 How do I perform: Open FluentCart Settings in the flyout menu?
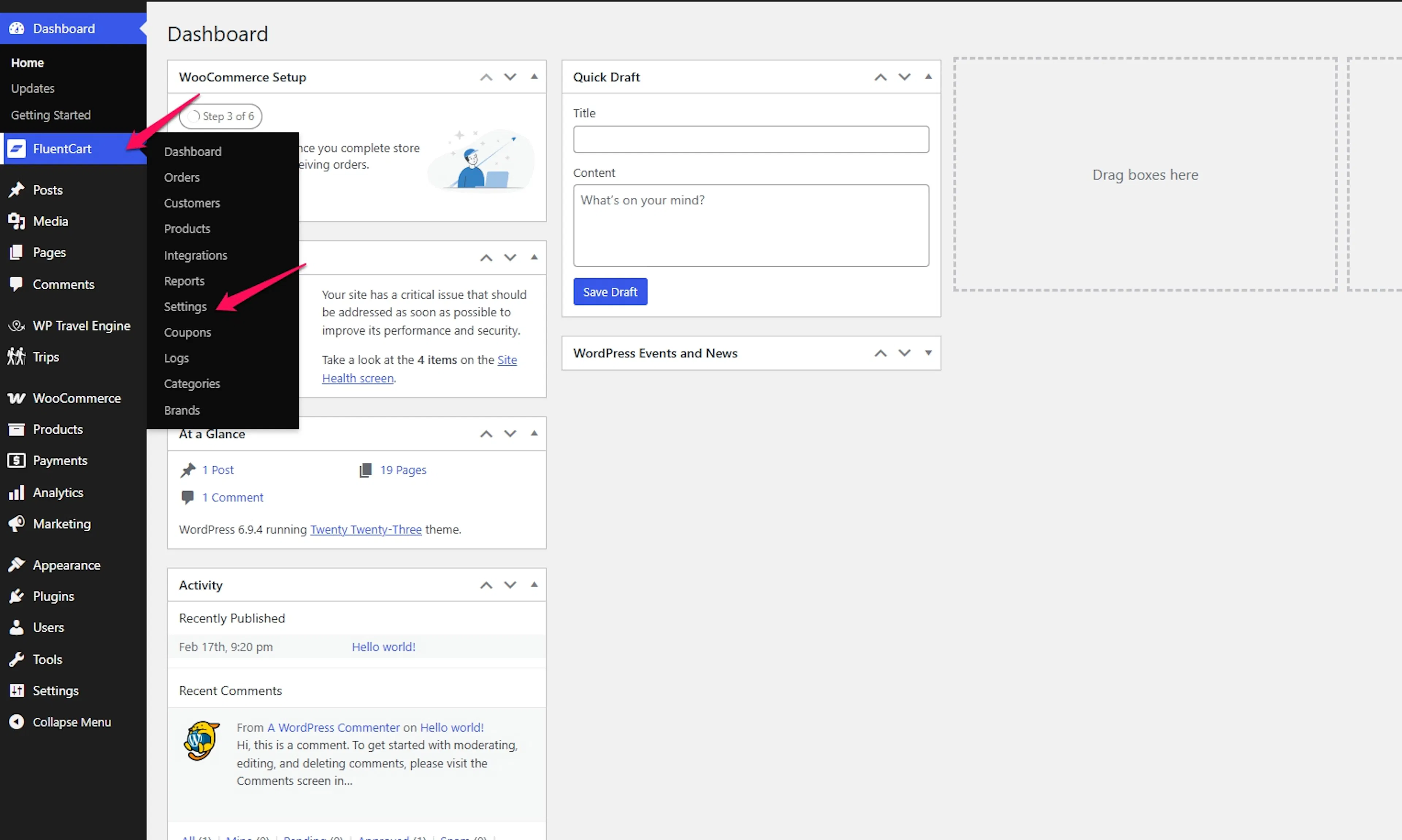coord(185,307)
